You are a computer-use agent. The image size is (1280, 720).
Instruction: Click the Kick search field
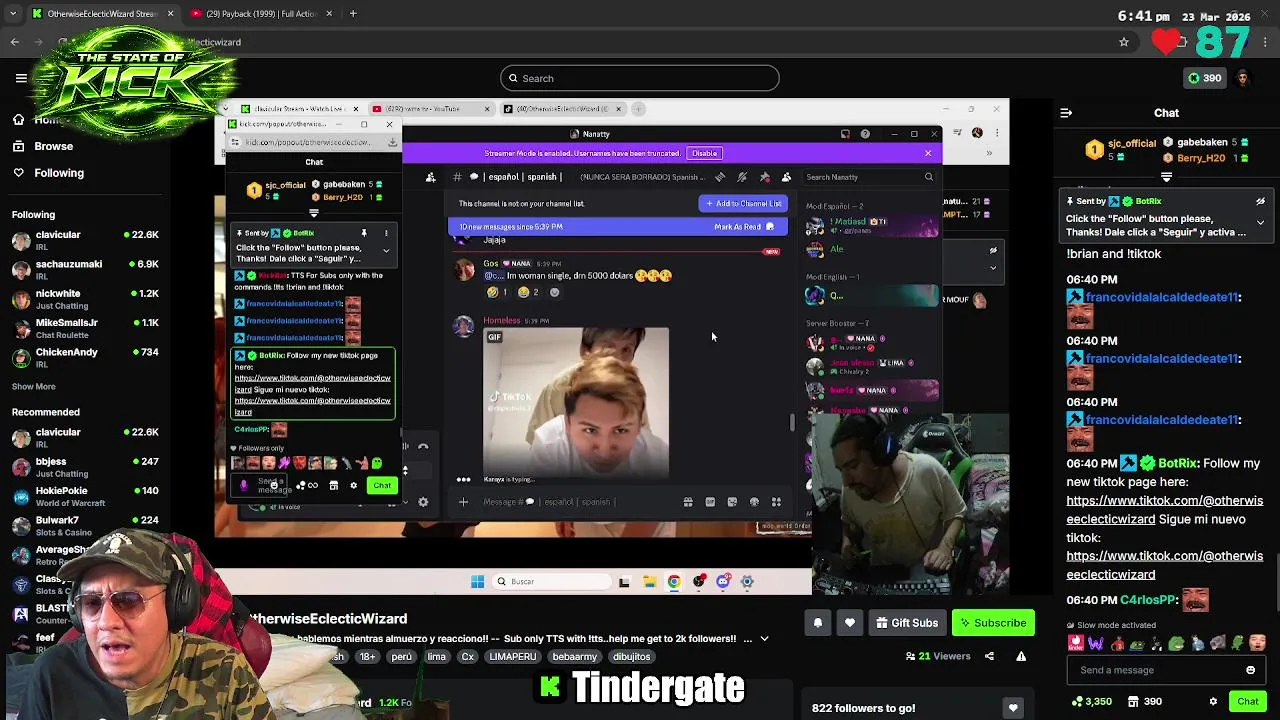640,78
